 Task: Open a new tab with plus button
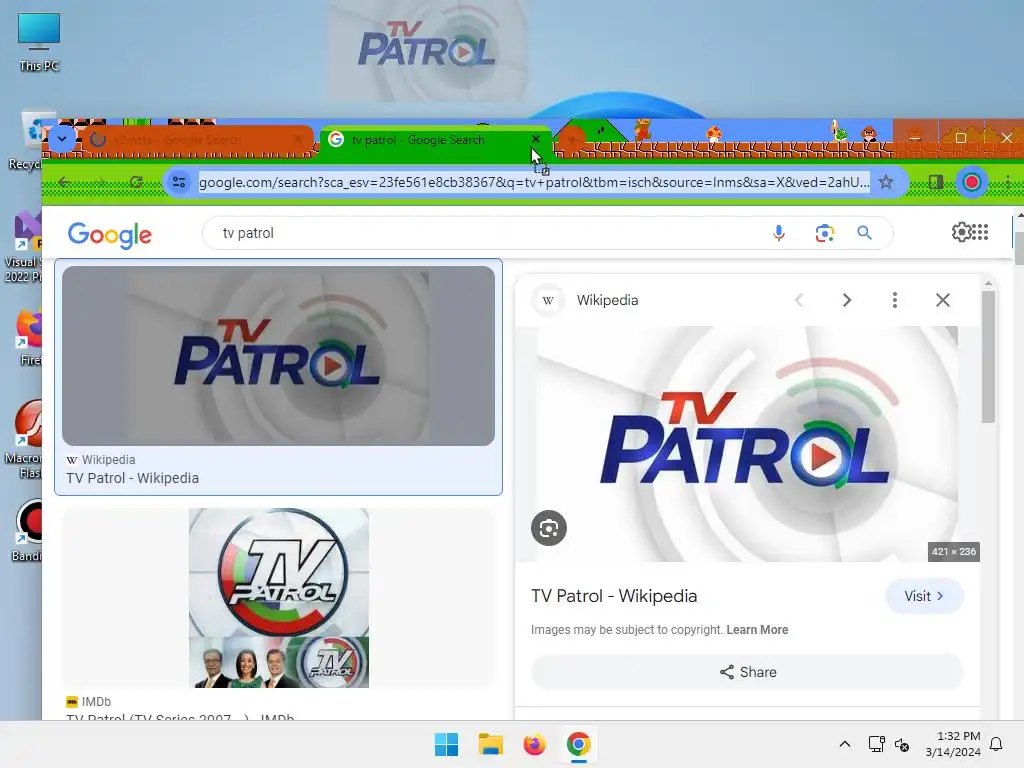click(x=572, y=139)
